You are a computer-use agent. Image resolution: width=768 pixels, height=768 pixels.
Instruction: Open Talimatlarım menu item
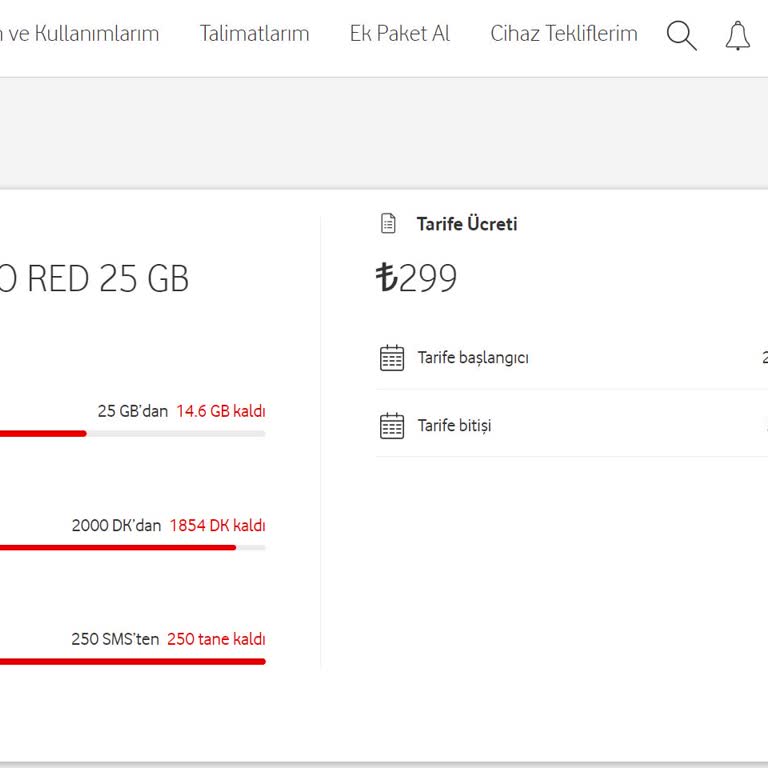(254, 33)
